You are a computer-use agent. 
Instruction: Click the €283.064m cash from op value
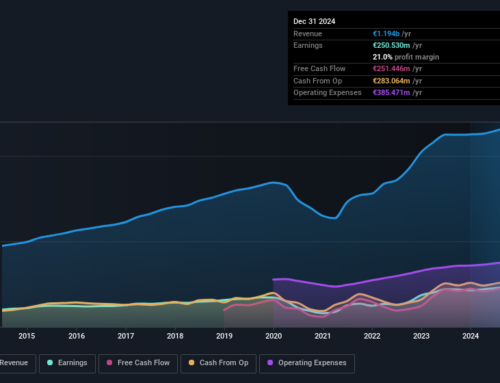click(391, 81)
